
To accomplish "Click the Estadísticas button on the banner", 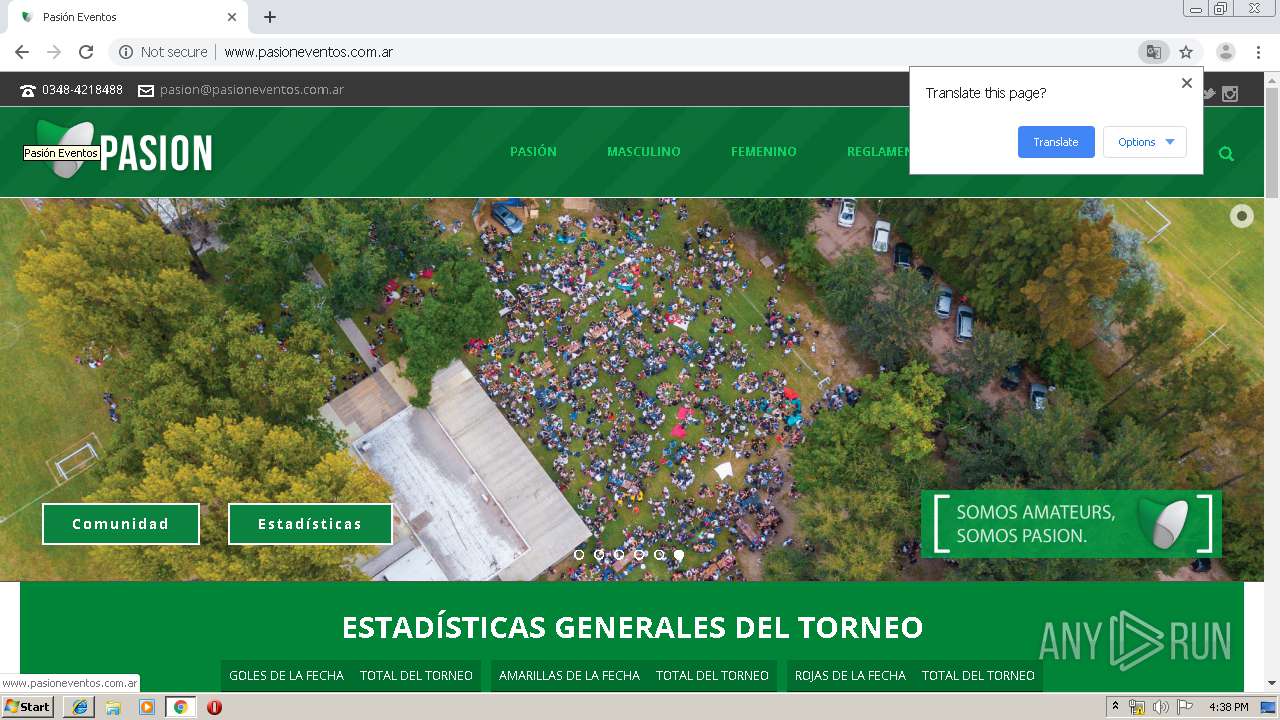I will coord(310,524).
